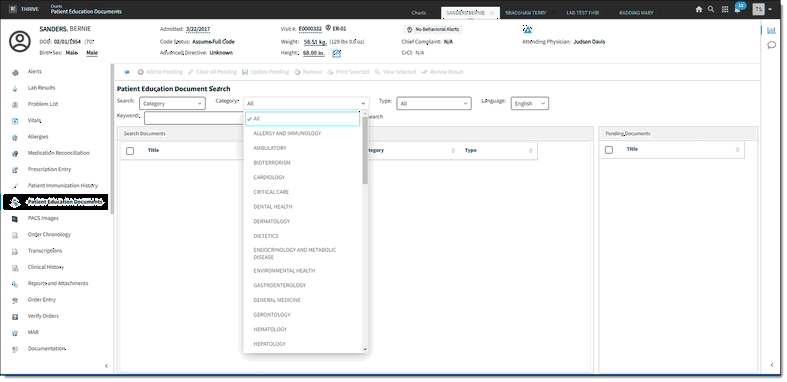The image size is (787, 382).
Task: Switch to the RADDING MARY tab
Action: point(636,13)
